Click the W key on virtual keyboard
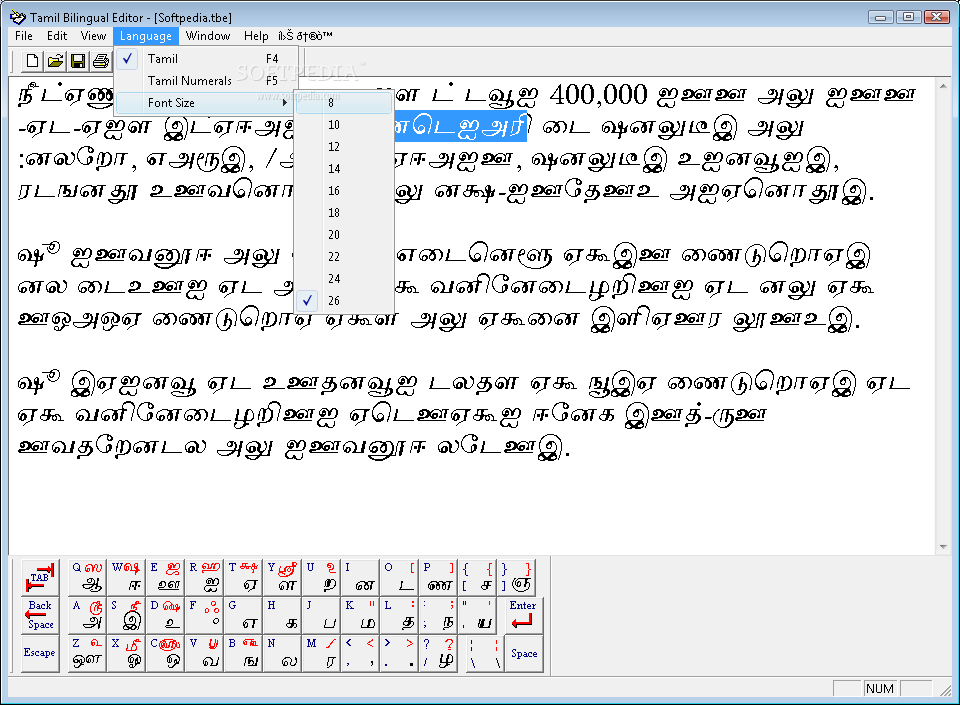The height and width of the screenshot is (705, 960). 126,576
